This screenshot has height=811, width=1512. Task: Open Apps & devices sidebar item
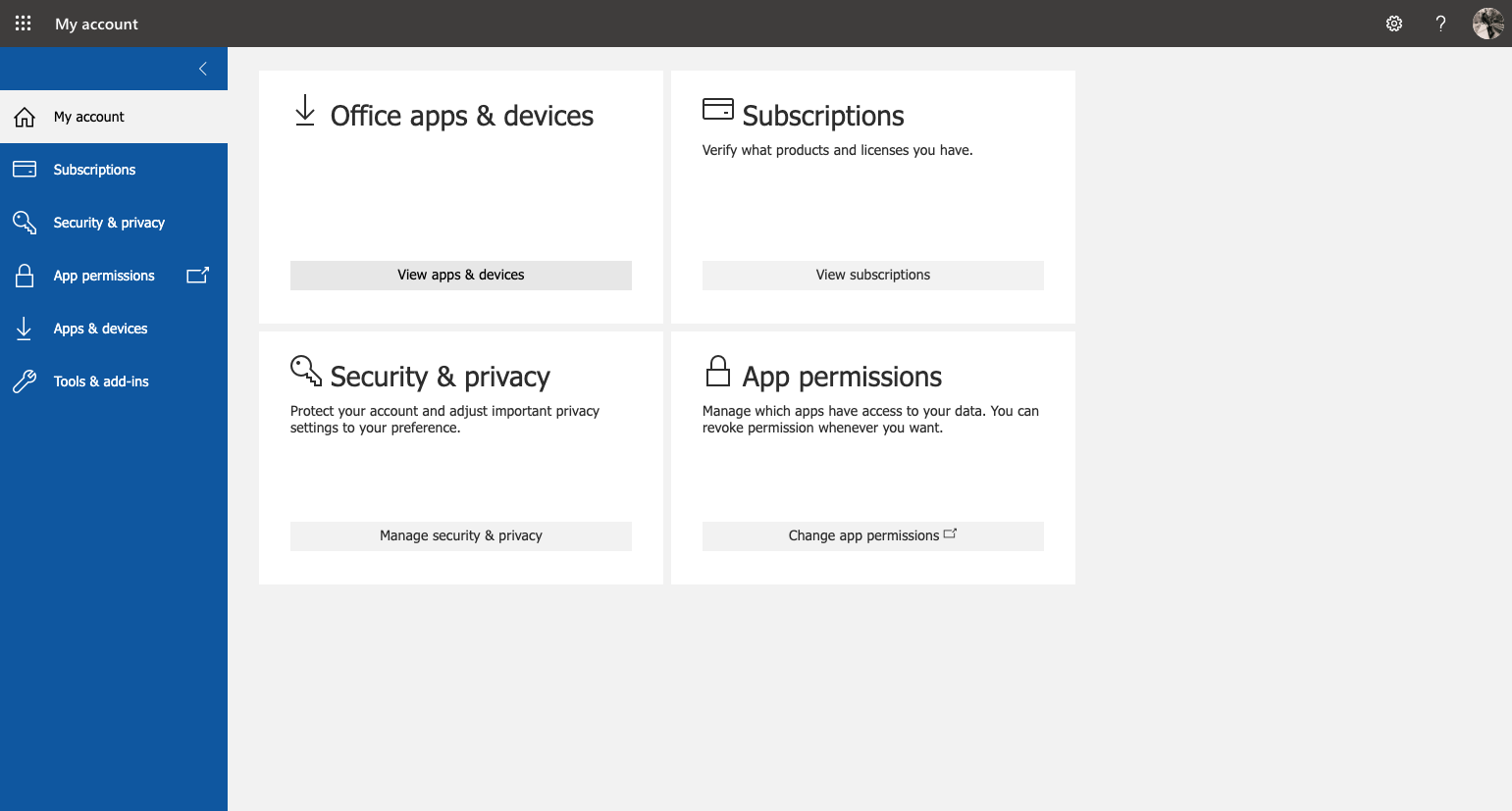point(114,329)
